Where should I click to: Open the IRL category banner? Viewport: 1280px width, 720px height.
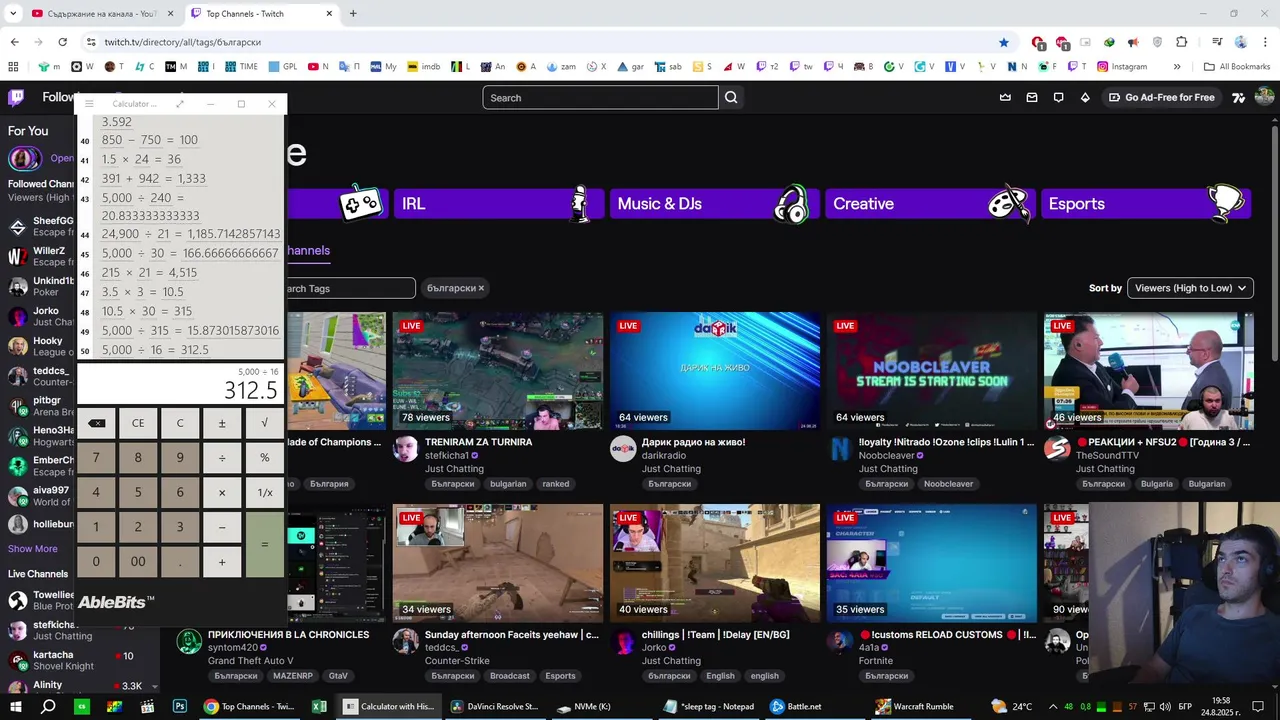point(499,203)
